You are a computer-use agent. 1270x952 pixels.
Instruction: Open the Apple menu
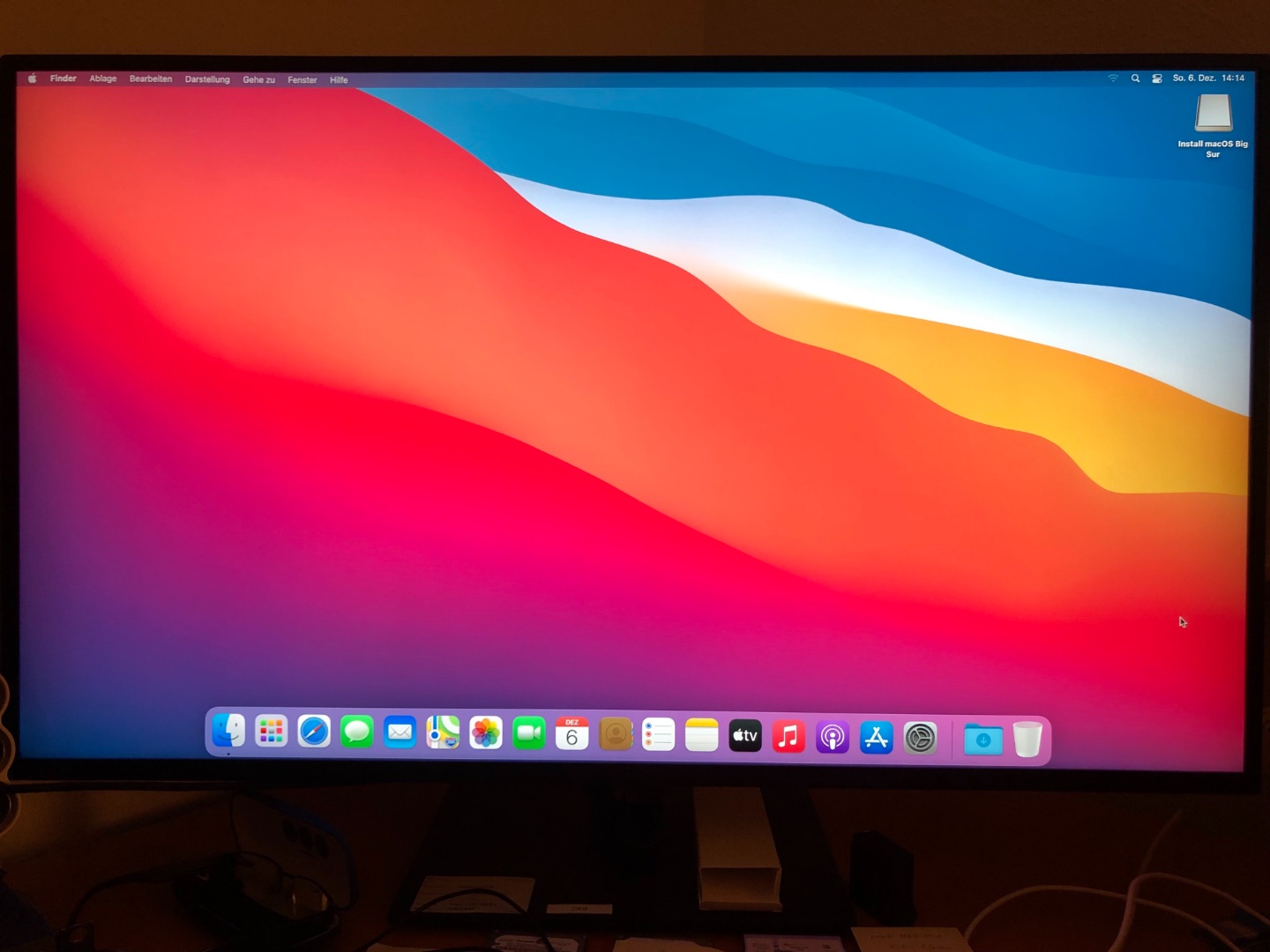pos(32,78)
